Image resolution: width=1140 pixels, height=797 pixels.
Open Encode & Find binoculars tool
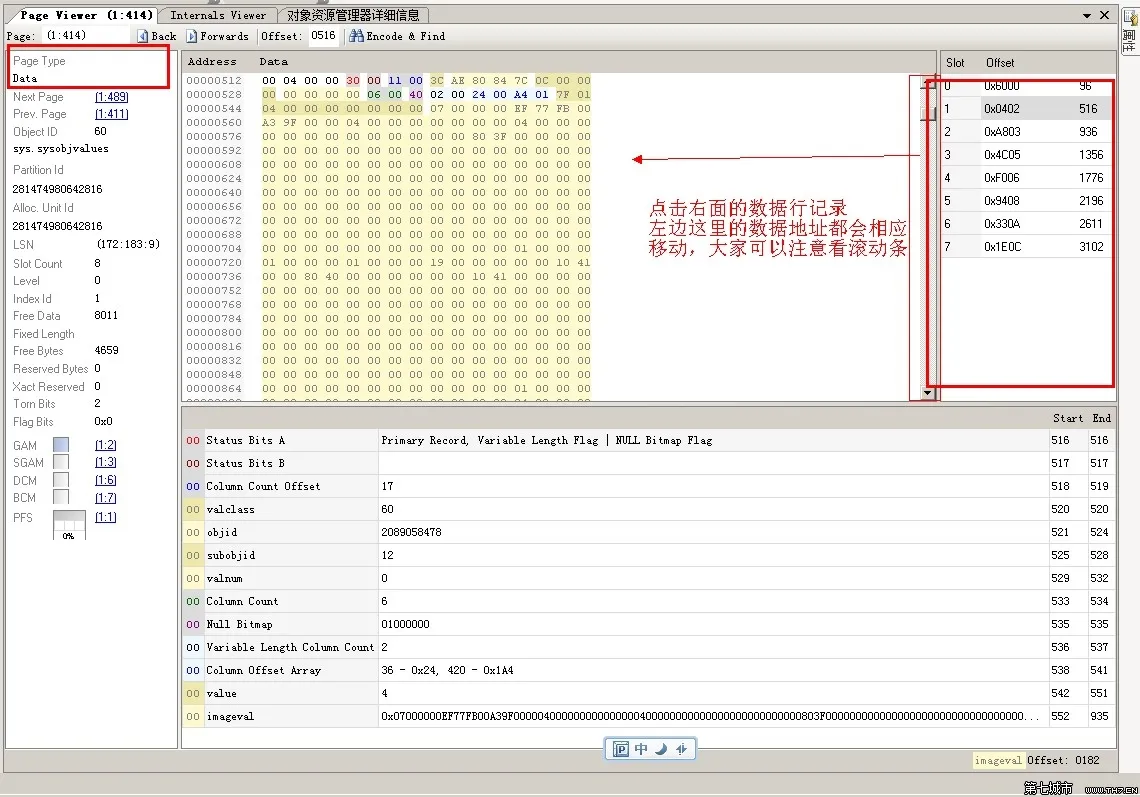point(356,36)
